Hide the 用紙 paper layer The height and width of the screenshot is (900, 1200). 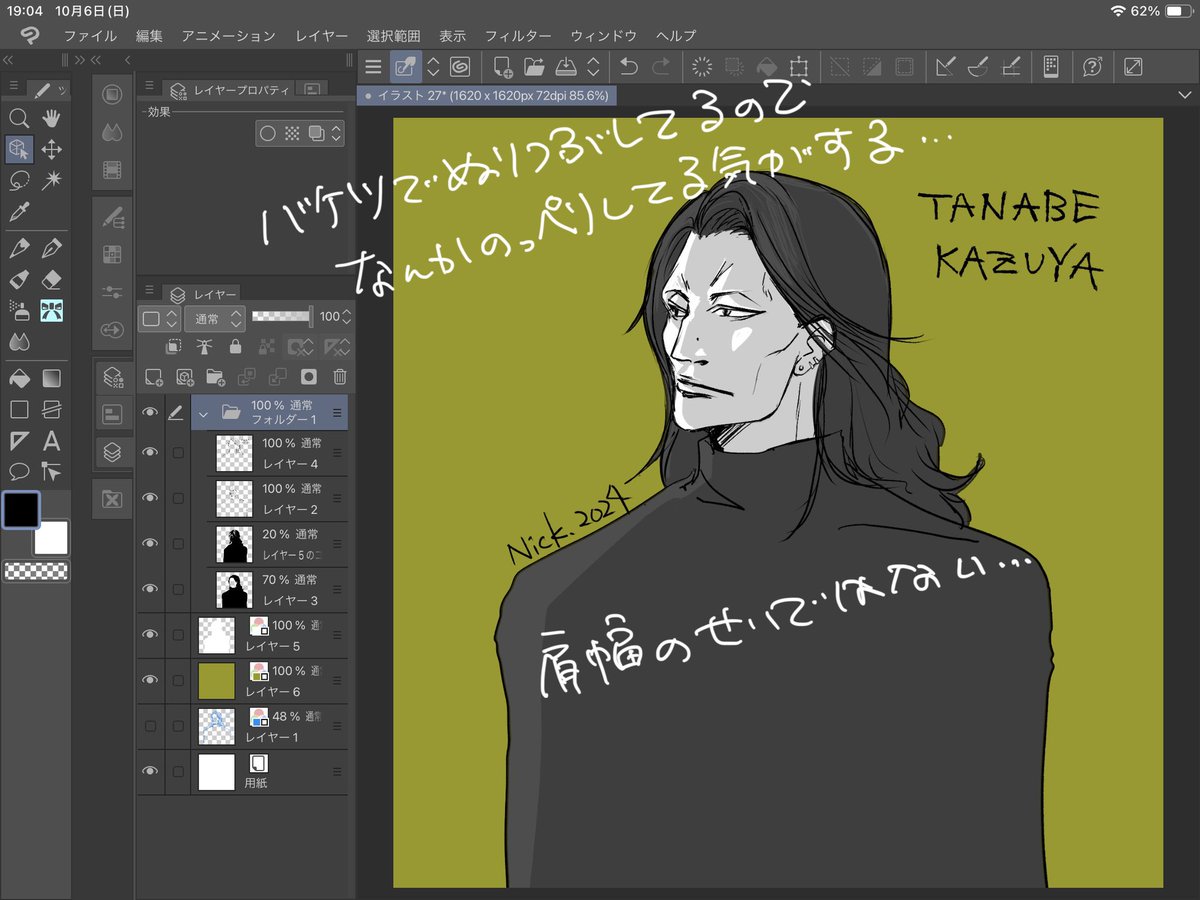(150, 771)
